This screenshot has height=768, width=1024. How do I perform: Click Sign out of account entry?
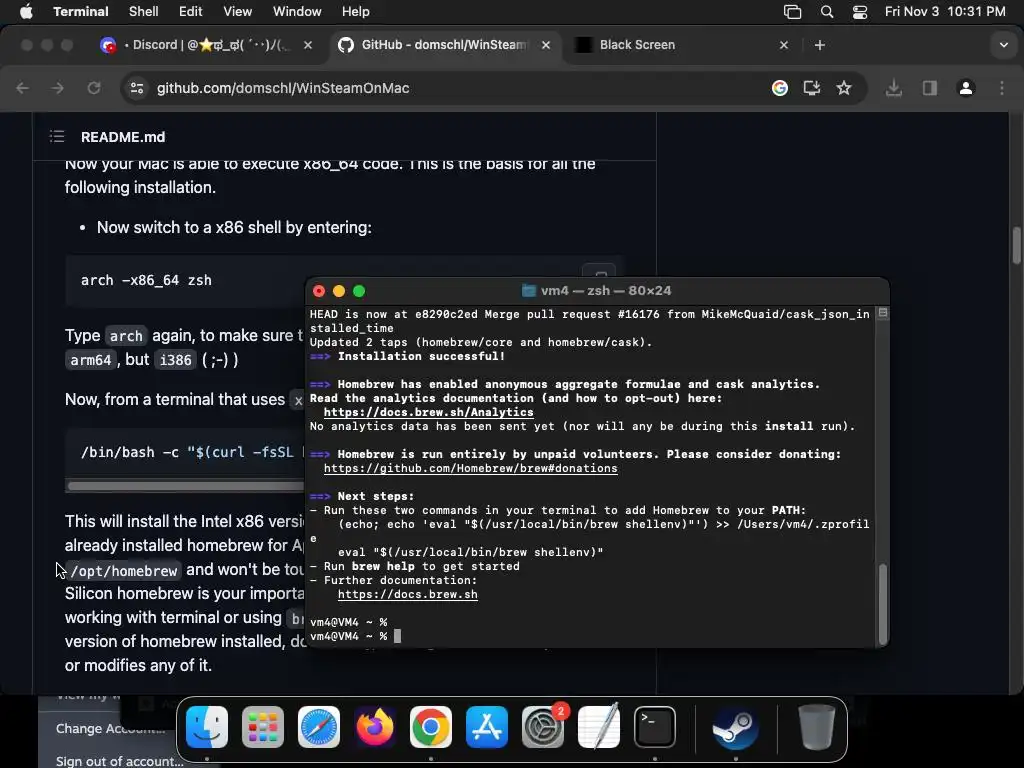120,761
